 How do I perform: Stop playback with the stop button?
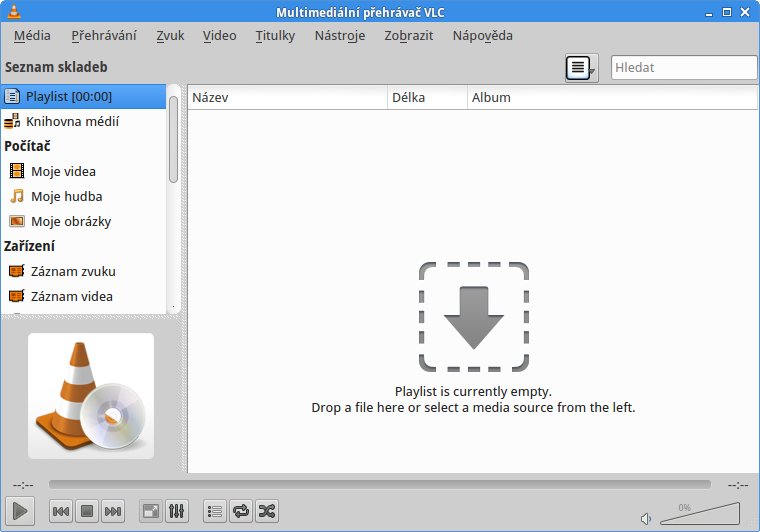pos(87,511)
